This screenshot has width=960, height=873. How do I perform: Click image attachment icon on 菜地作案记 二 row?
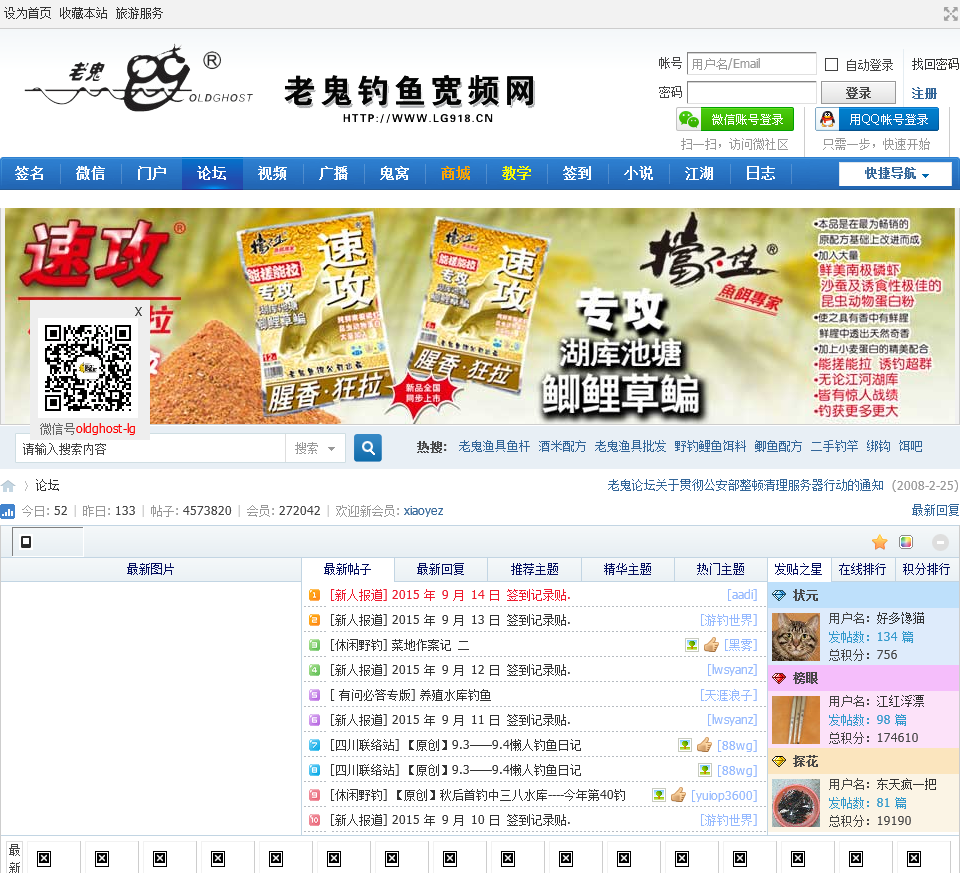click(x=692, y=645)
